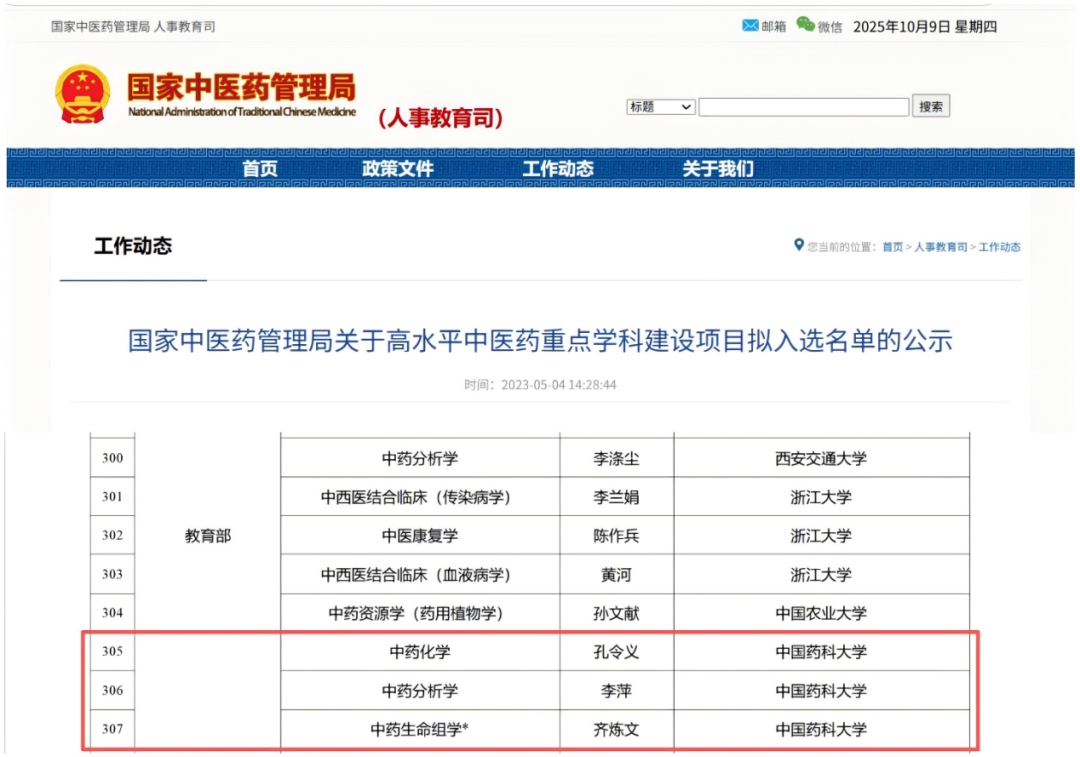Click the location pin icon by breadcrumb
1080x757 pixels.
pos(798,245)
